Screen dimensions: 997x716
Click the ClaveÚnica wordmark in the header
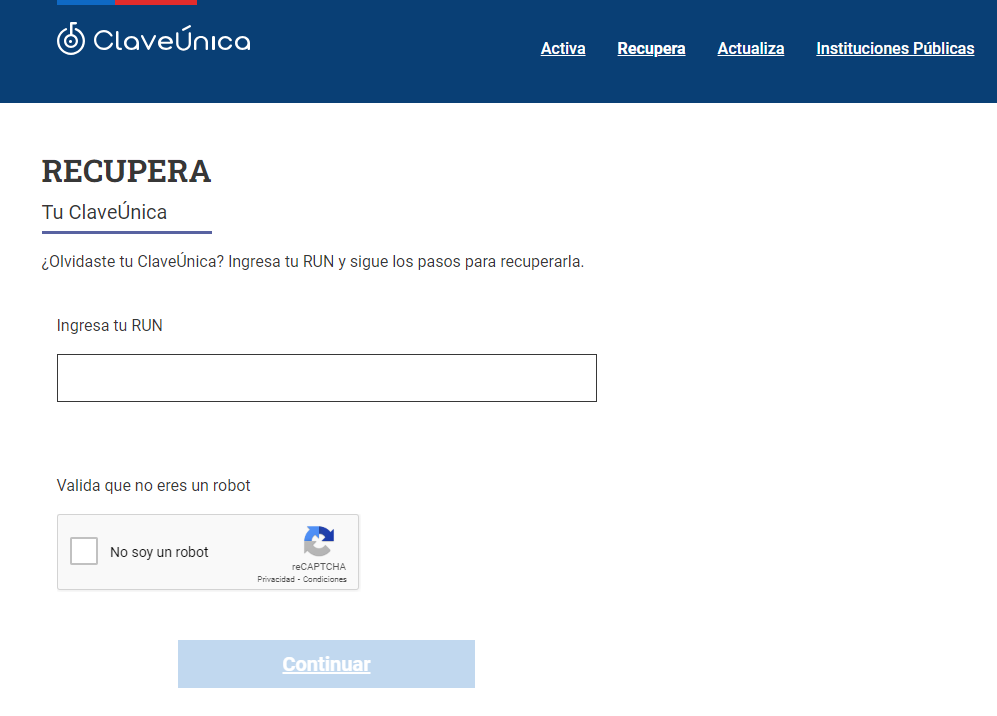[x=171, y=40]
